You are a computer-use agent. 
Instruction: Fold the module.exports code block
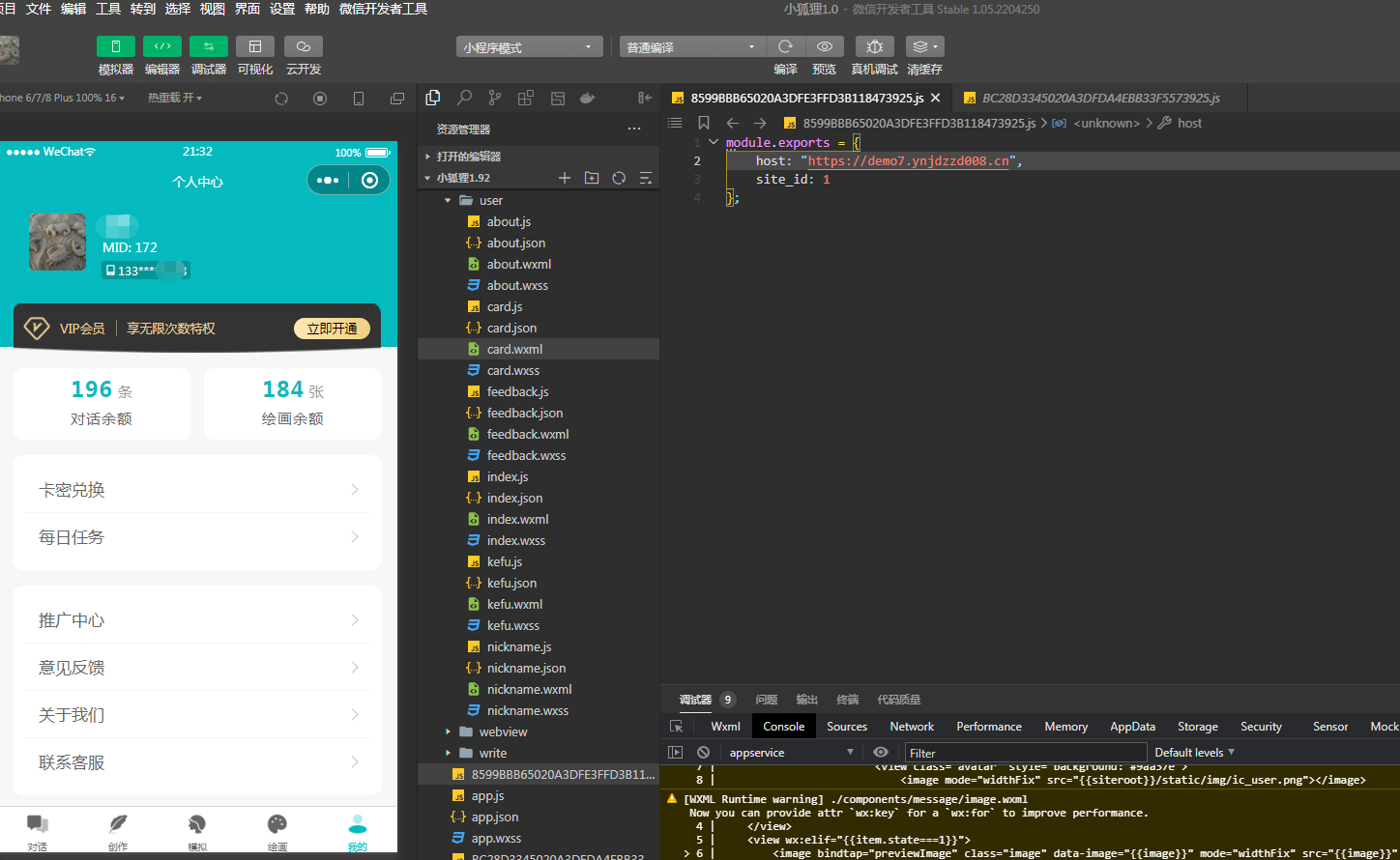(x=714, y=142)
